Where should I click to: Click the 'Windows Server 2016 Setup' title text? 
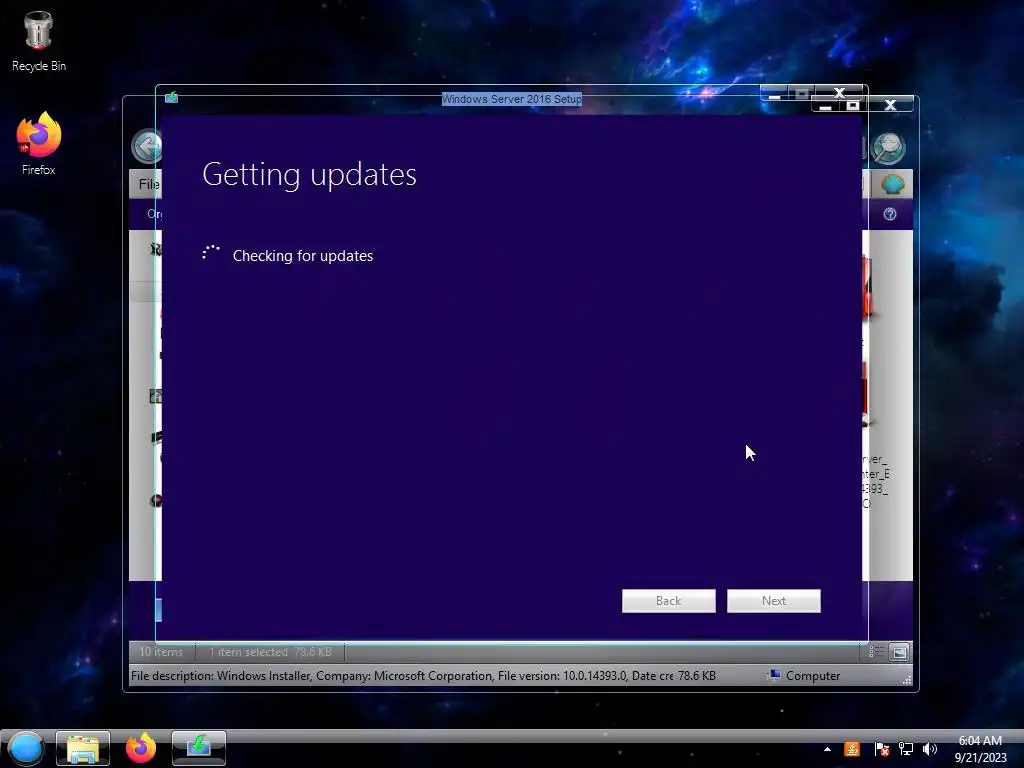pos(511,99)
